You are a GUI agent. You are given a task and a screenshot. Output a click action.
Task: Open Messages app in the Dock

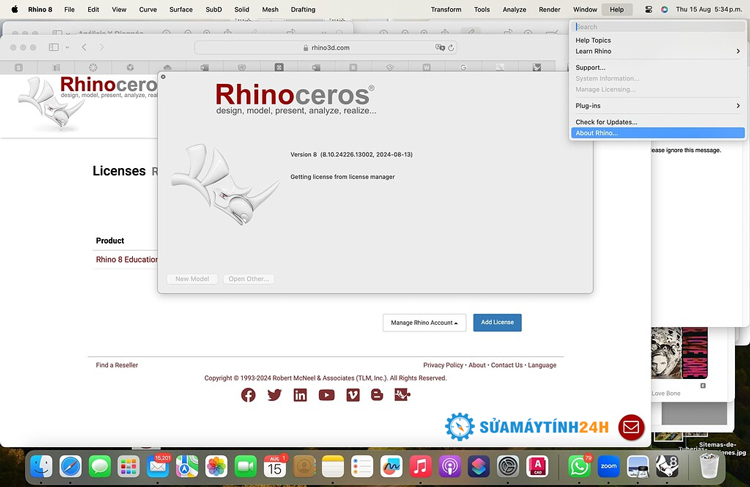tap(100, 466)
